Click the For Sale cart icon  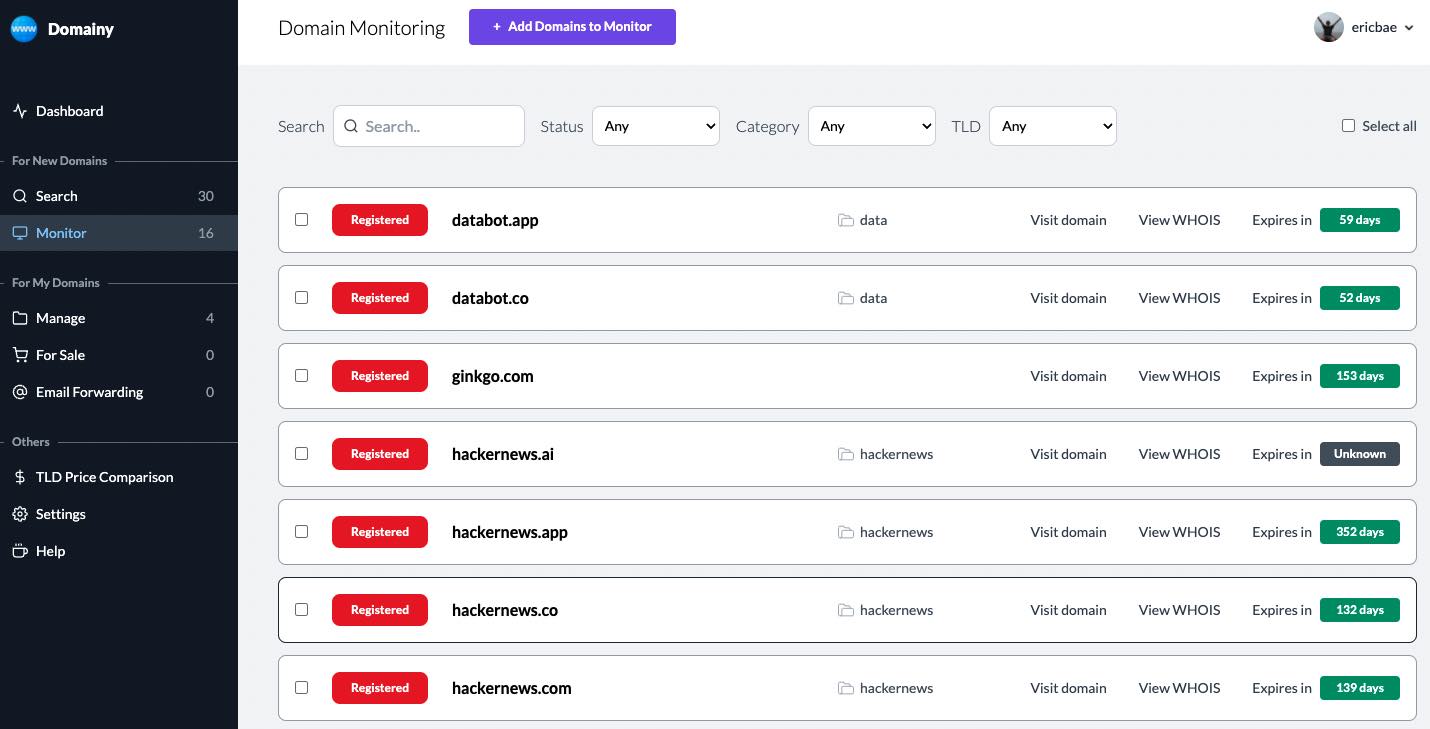coord(20,355)
